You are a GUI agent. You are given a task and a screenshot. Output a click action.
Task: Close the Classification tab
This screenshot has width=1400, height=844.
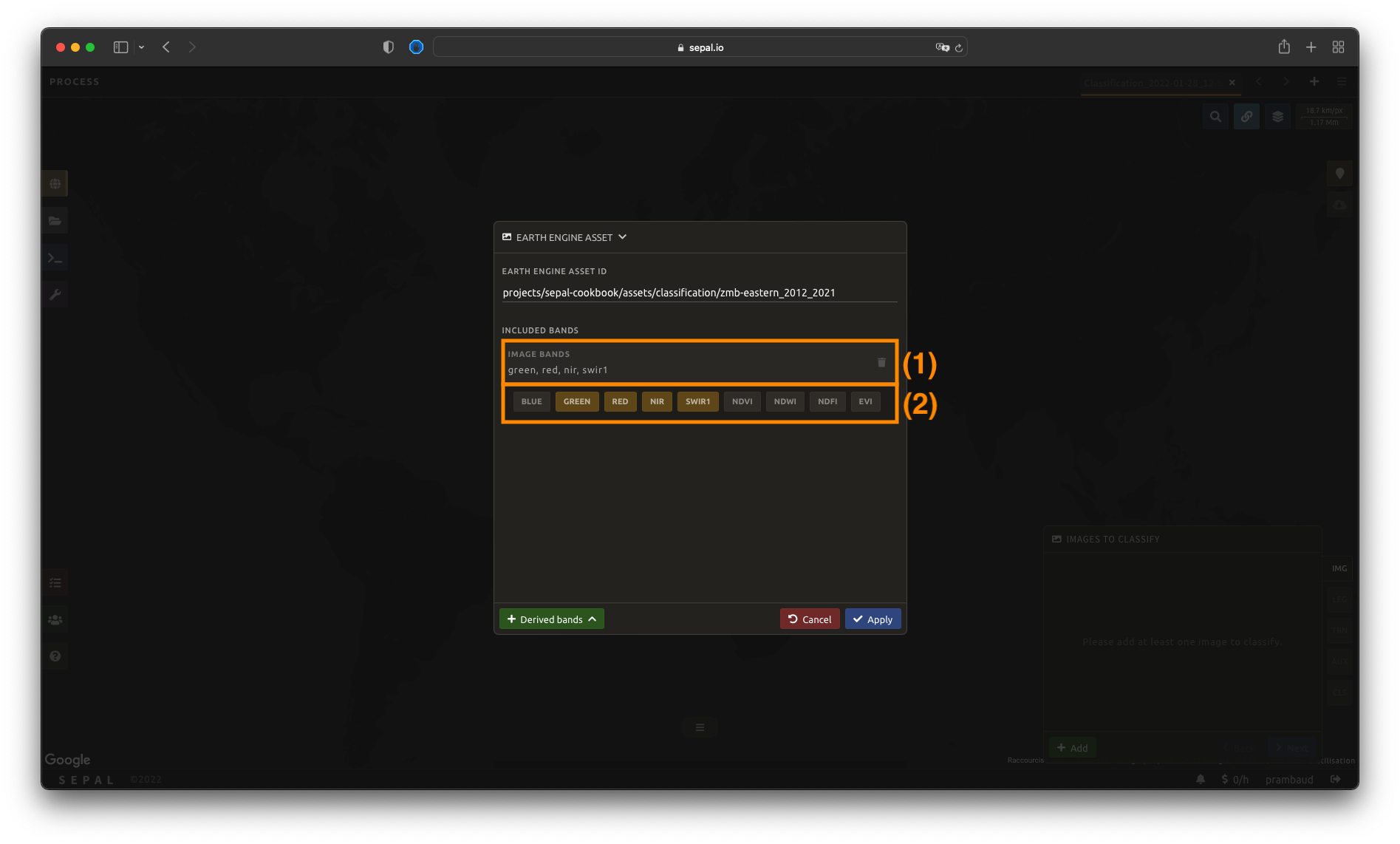click(x=1232, y=82)
